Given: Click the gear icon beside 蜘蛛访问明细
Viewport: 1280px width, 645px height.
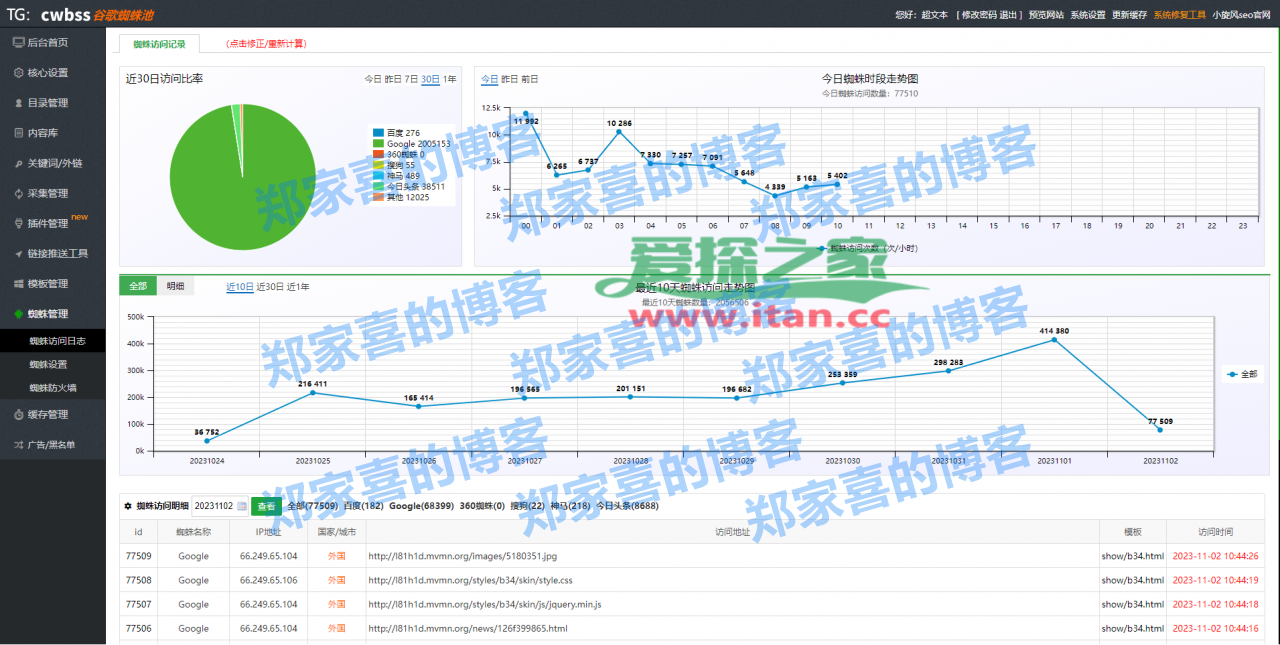Looking at the screenshot, I should [126, 507].
